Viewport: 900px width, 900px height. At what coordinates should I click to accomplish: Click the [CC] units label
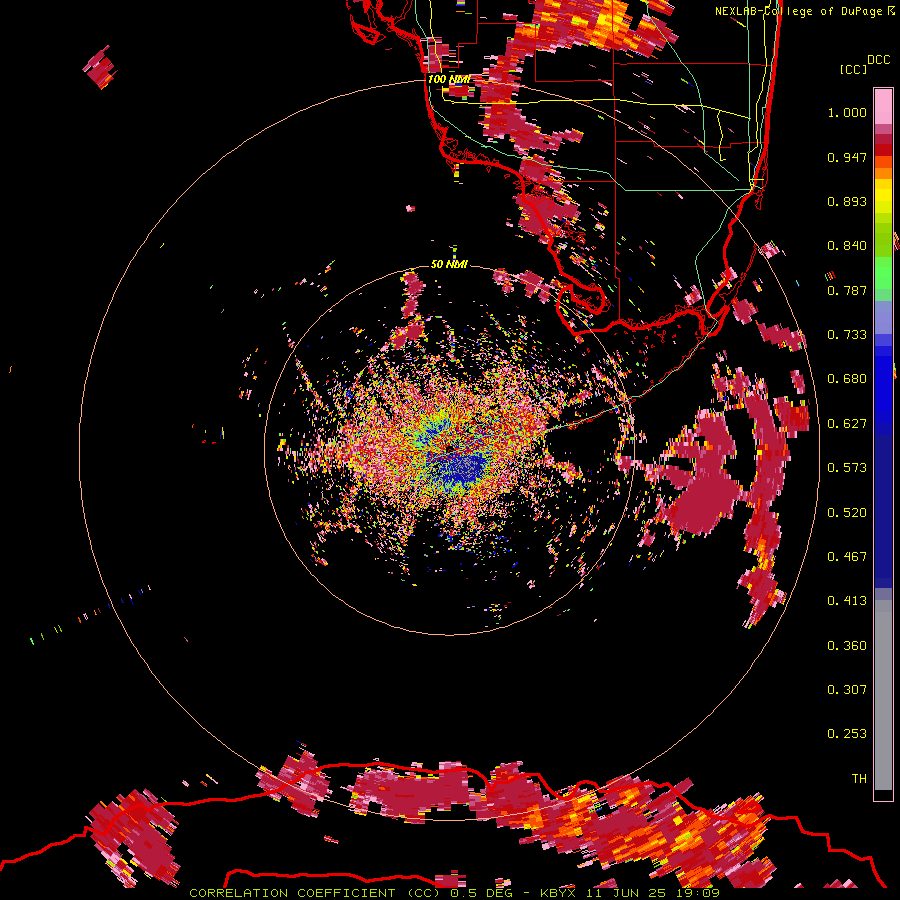tap(854, 69)
